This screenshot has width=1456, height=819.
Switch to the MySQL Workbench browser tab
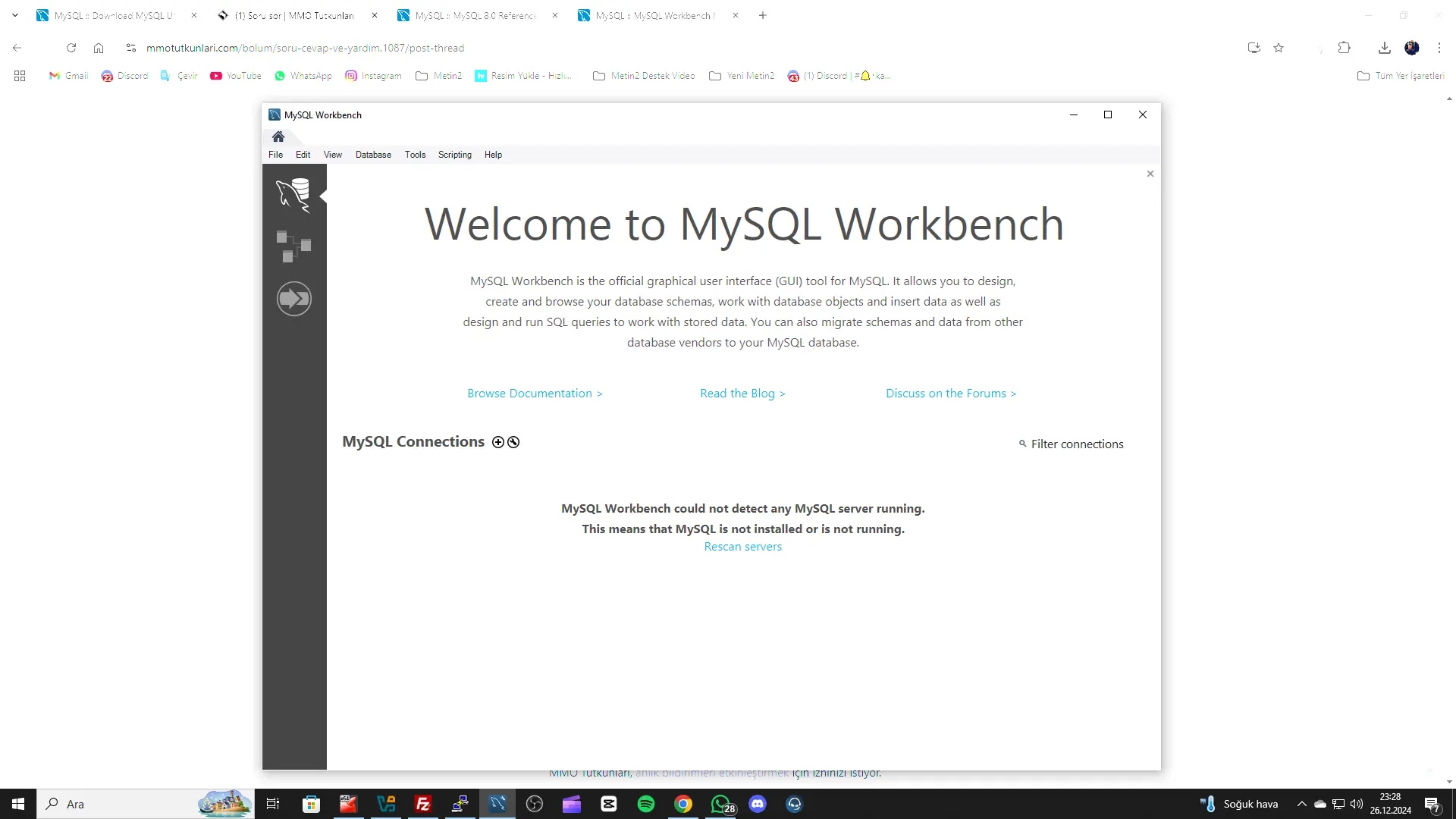coord(656,15)
